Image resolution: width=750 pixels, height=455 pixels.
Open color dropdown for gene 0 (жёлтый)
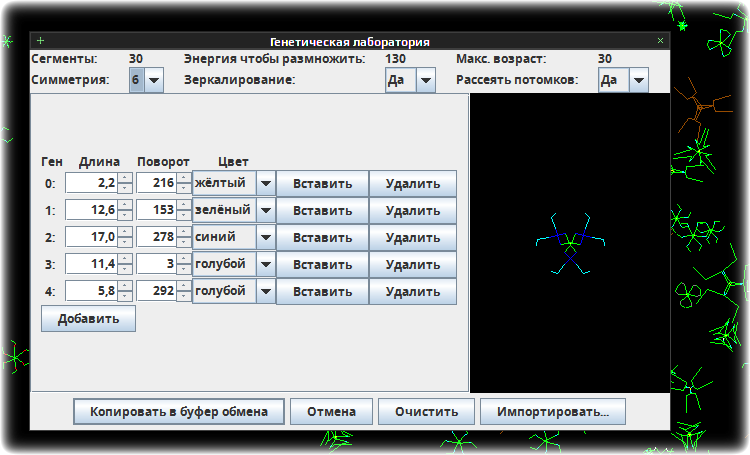(x=234, y=183)
